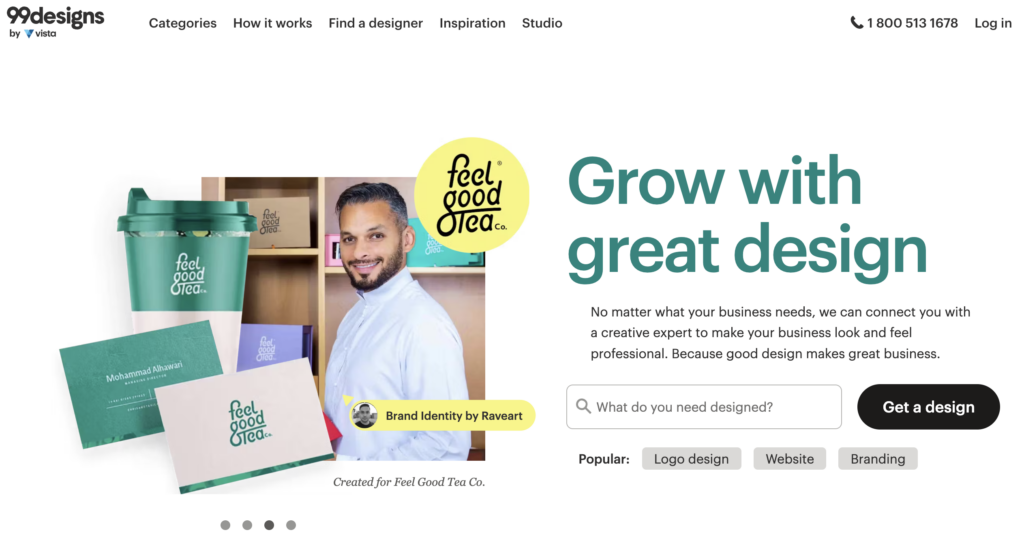
Task: Click the magnifier icon in search box
Action: click(583, 406)
